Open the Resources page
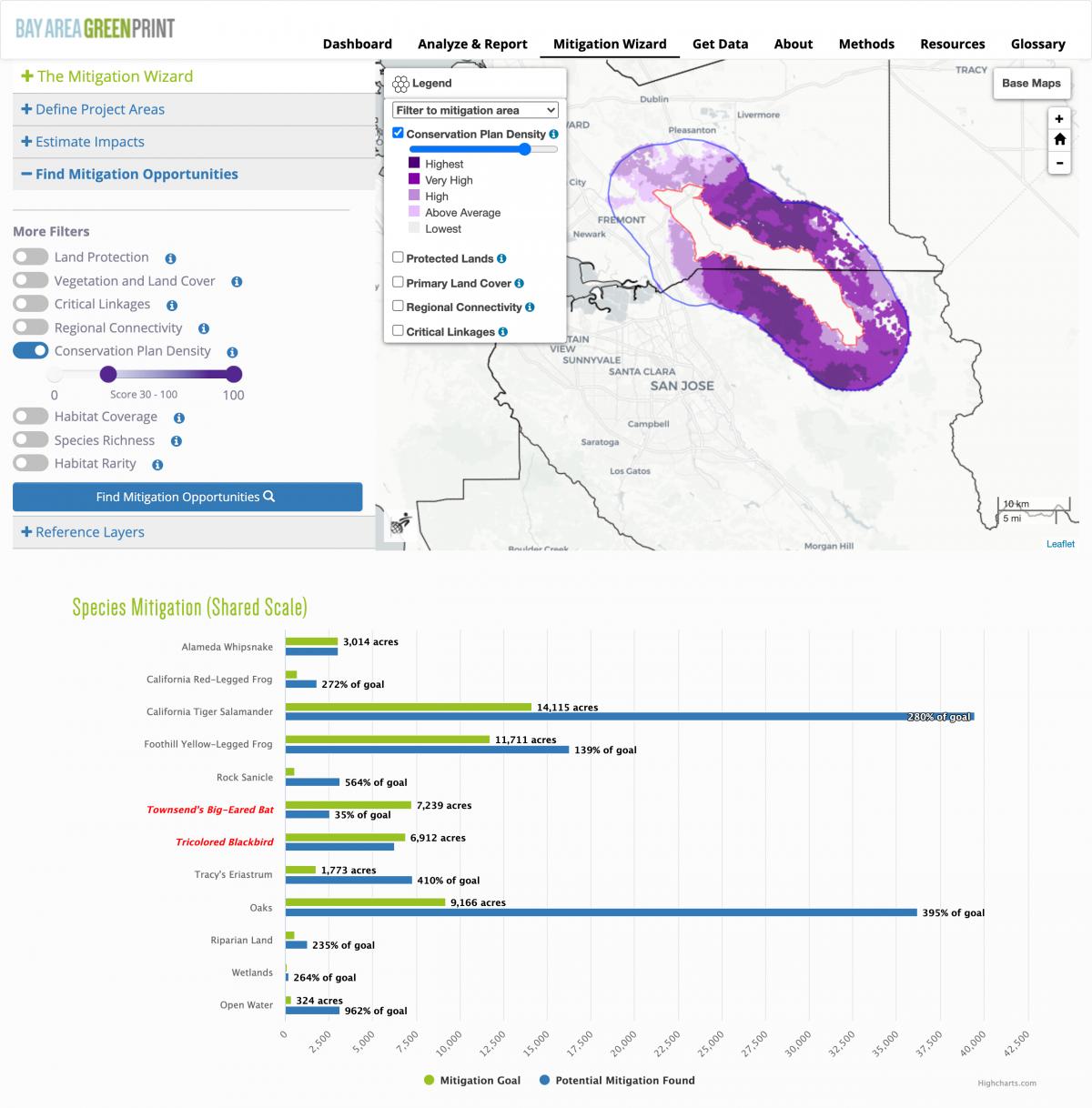The image size is (1092, 1108). click(x=952, y=44)
